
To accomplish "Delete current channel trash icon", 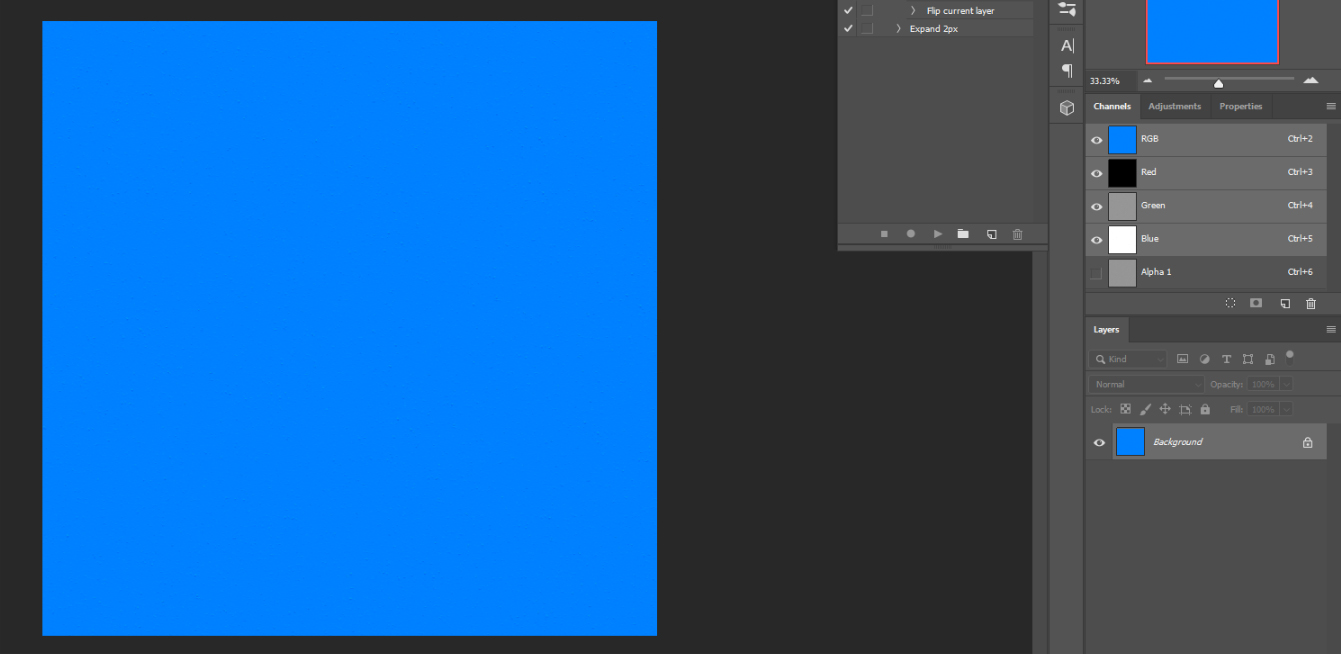I will (x=1311, y=303).
